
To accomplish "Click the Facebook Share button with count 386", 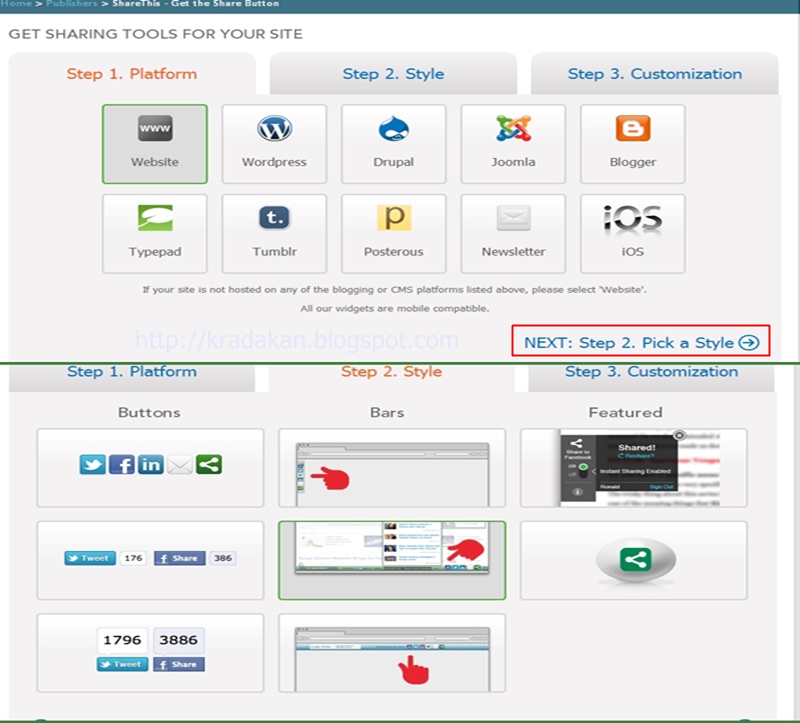I will 180,558.
